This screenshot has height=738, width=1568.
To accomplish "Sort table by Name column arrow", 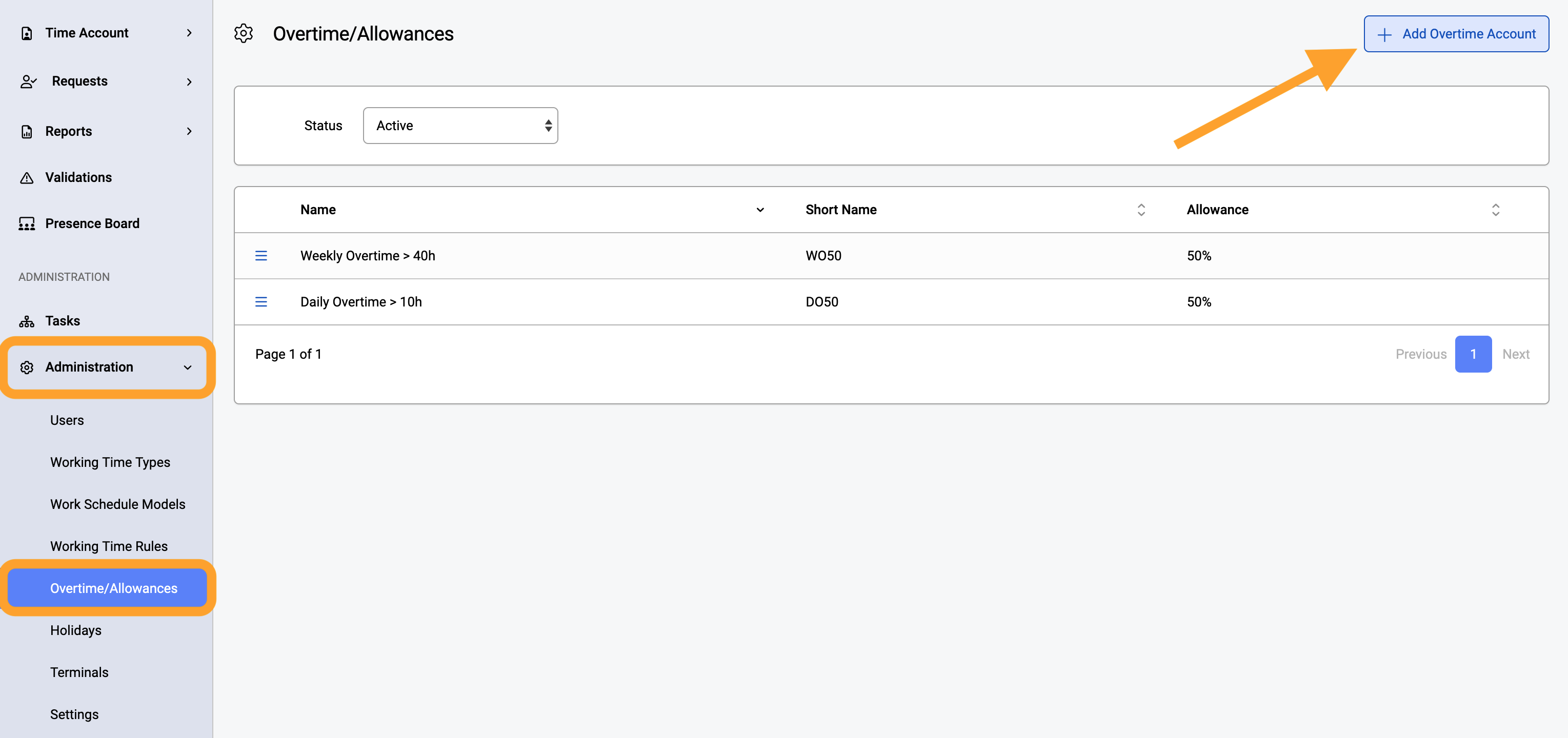I will pyautogui.click(x=760, y=210).
